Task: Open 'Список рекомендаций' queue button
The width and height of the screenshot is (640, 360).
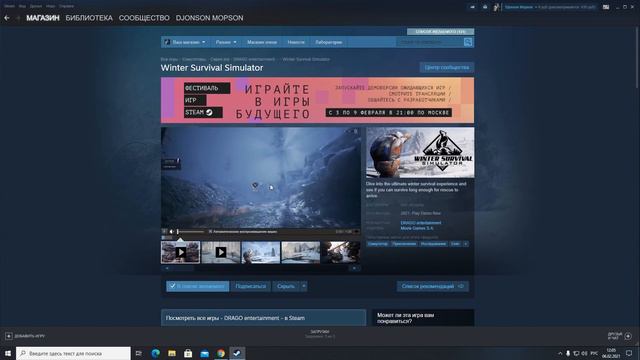Action: (433, 286)
